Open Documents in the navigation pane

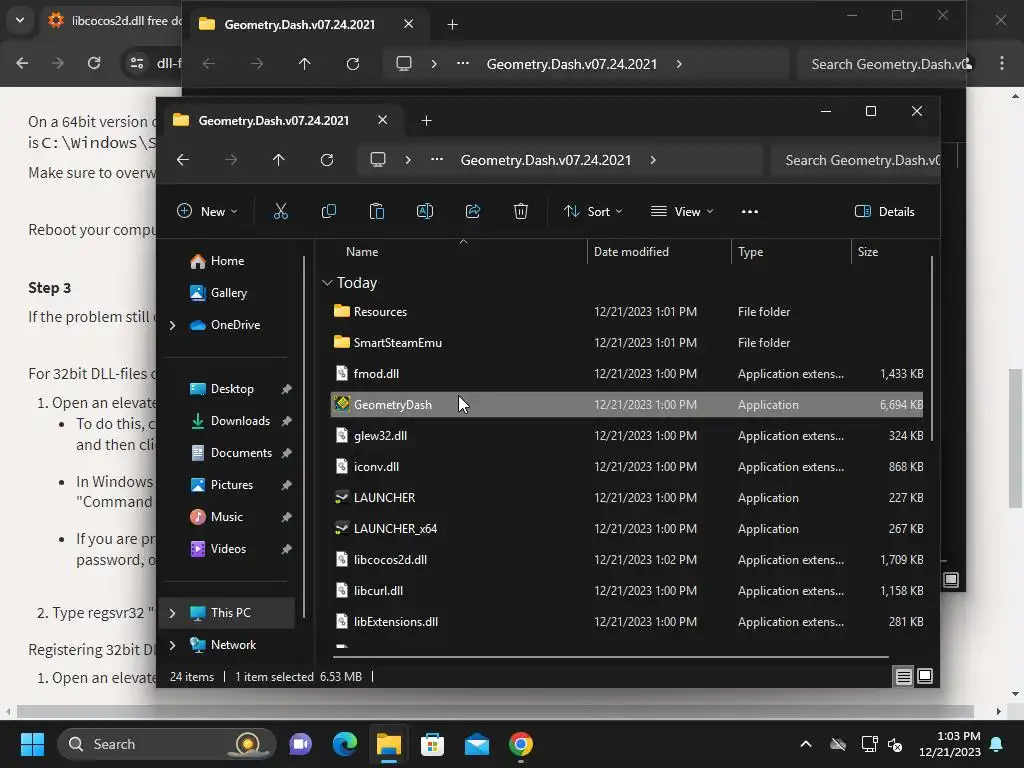coord(241,453)
